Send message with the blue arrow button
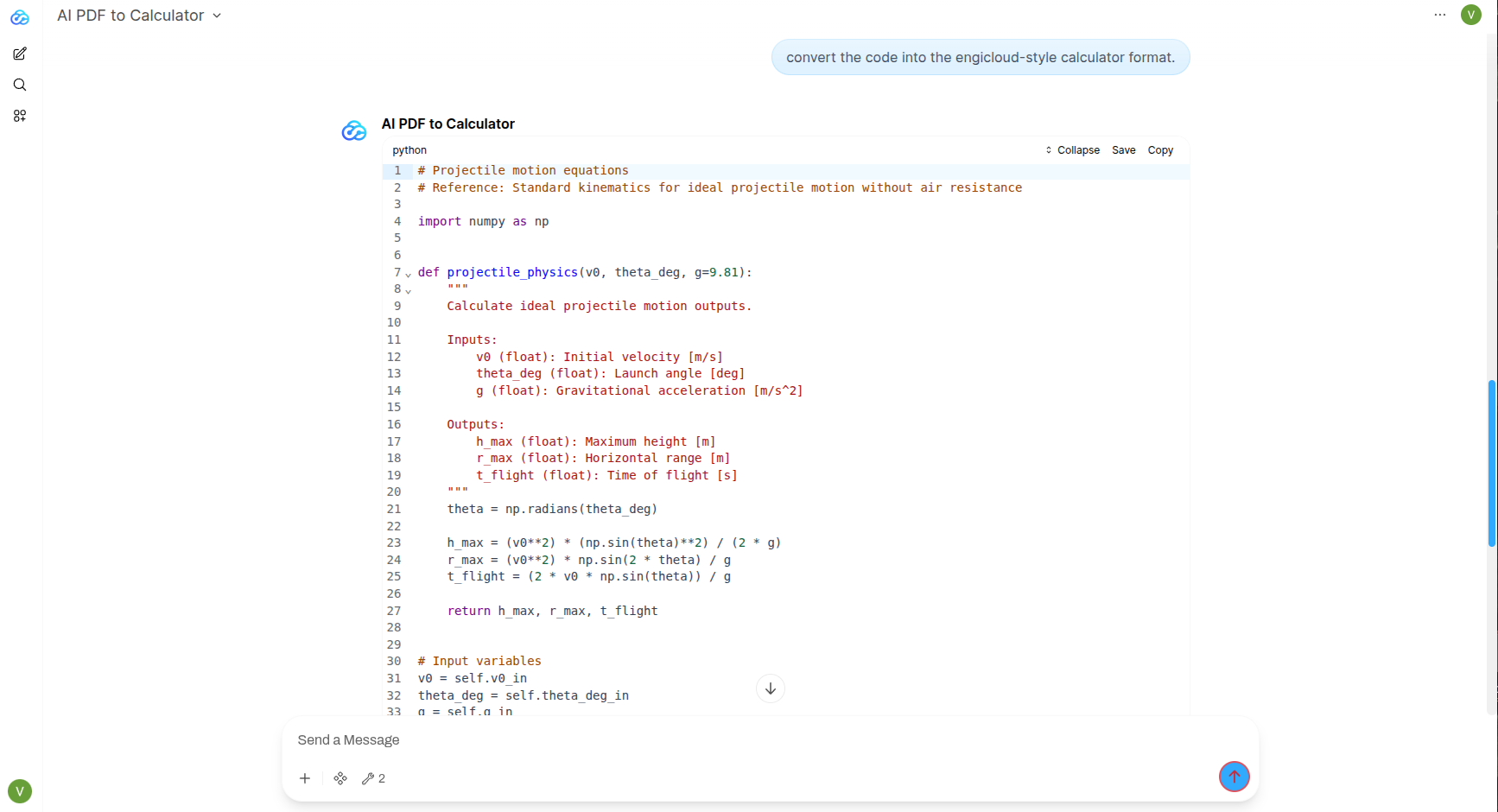 tap(1235, 777)
